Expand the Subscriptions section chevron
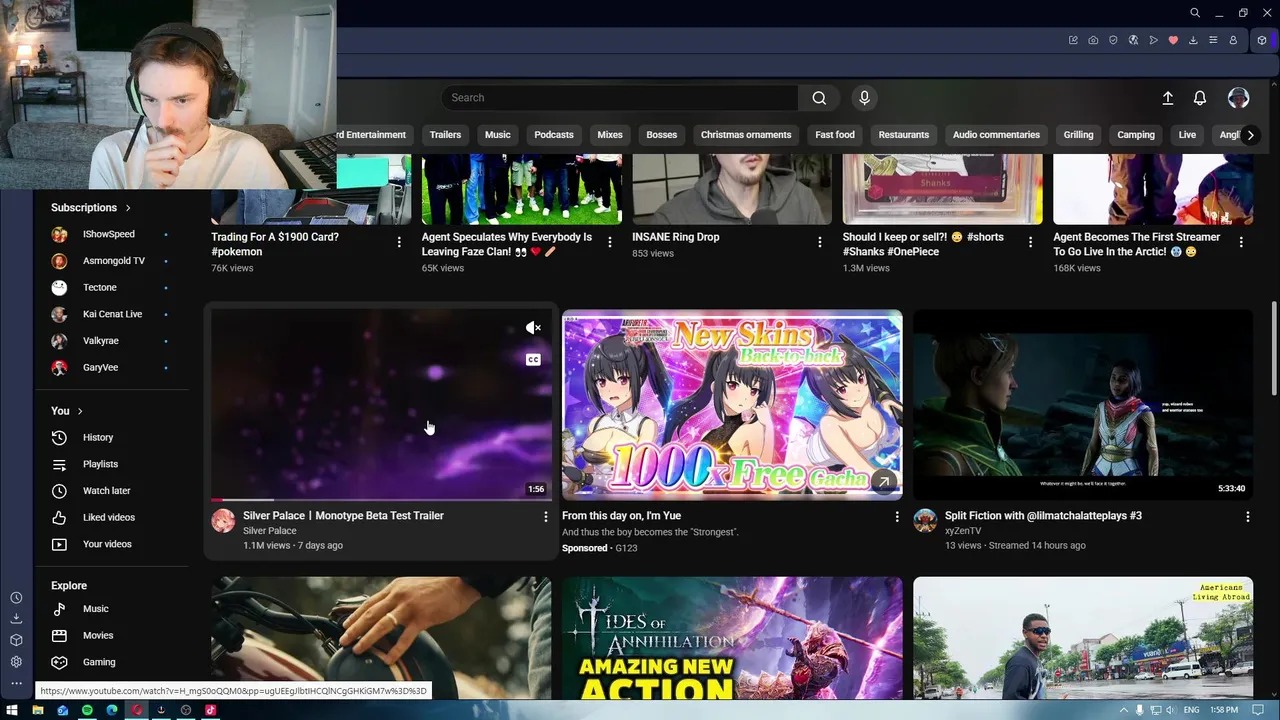Screen dimensions: 1280x720 (x=128, y=208)
